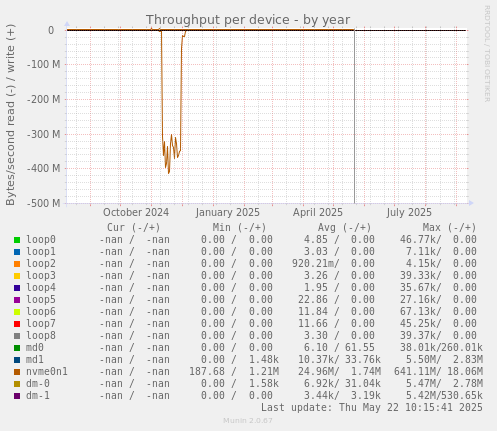Click the loop5 legend label

[x=41, y=300]
